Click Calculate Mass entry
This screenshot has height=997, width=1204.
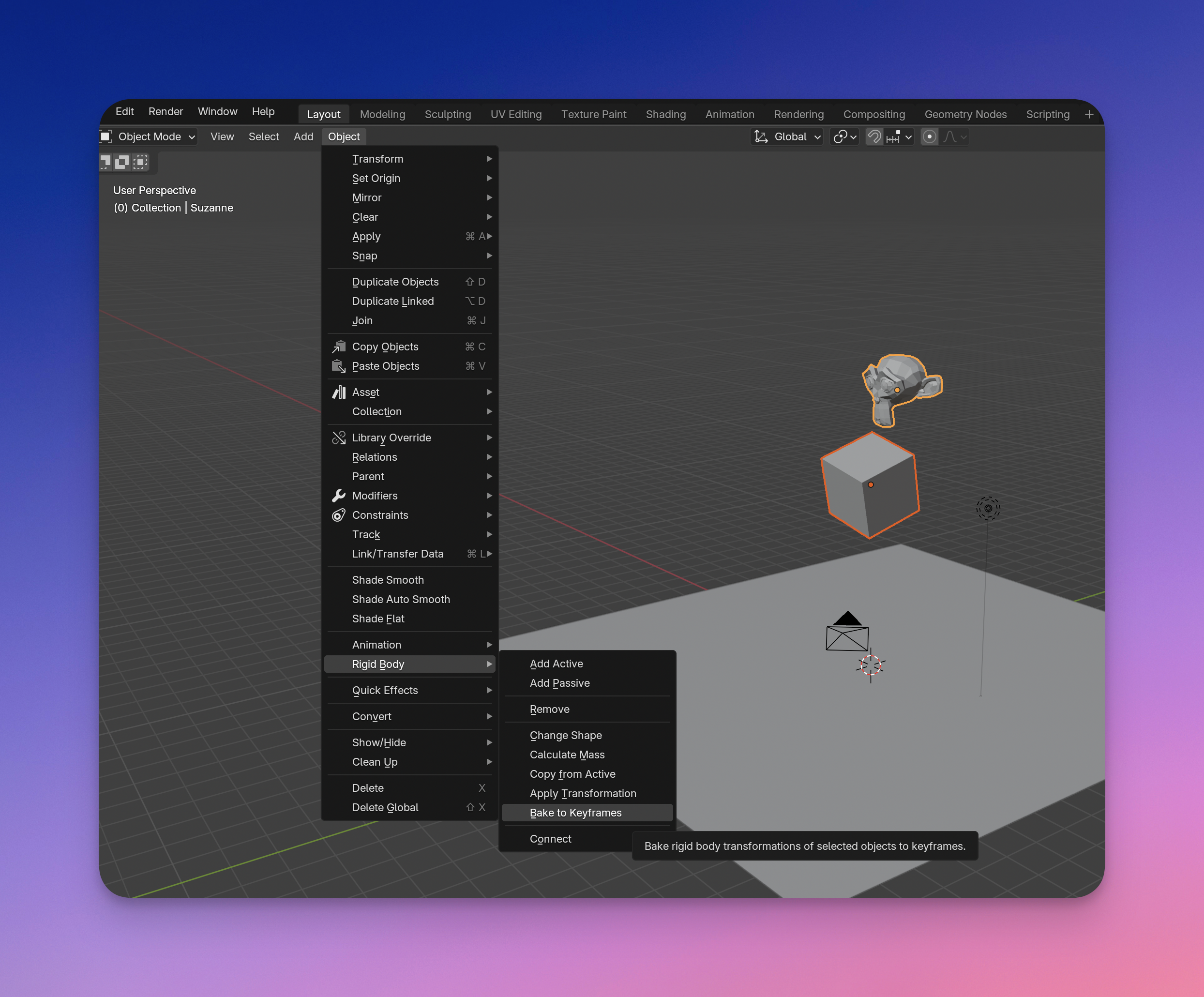coord(587,755)
